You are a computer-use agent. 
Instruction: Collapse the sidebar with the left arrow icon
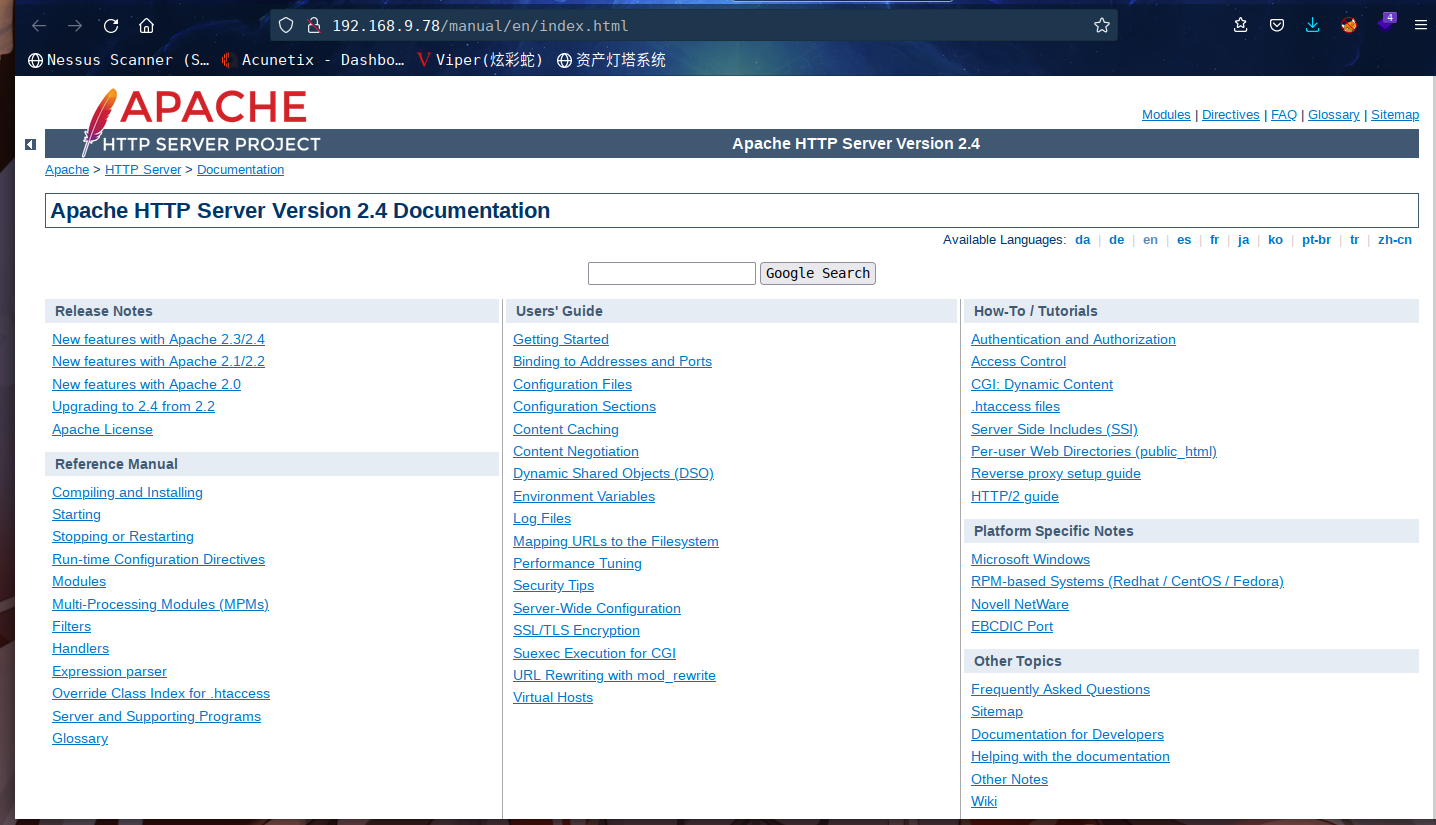pos(30,145)
